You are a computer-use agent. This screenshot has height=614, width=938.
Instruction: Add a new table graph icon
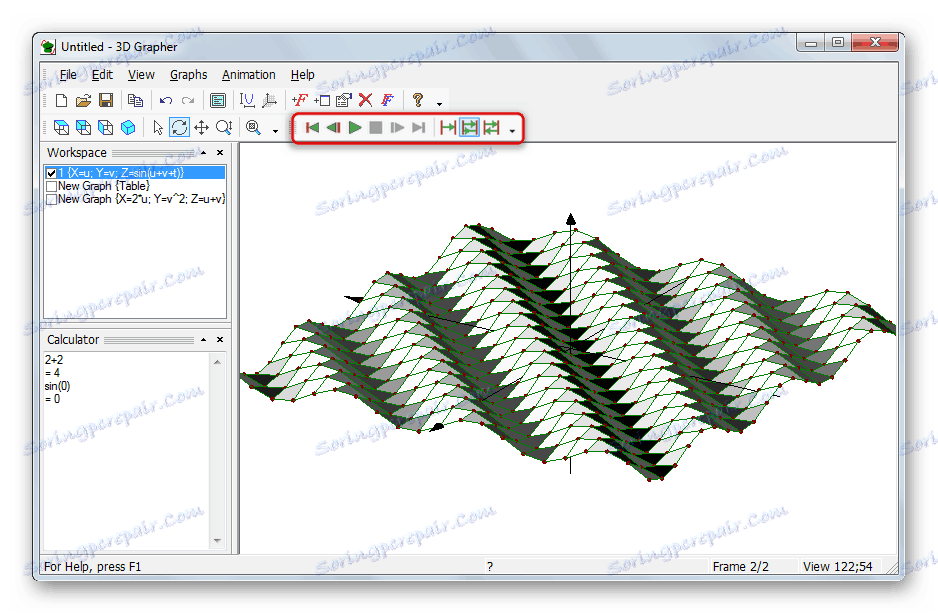point(322,101)
